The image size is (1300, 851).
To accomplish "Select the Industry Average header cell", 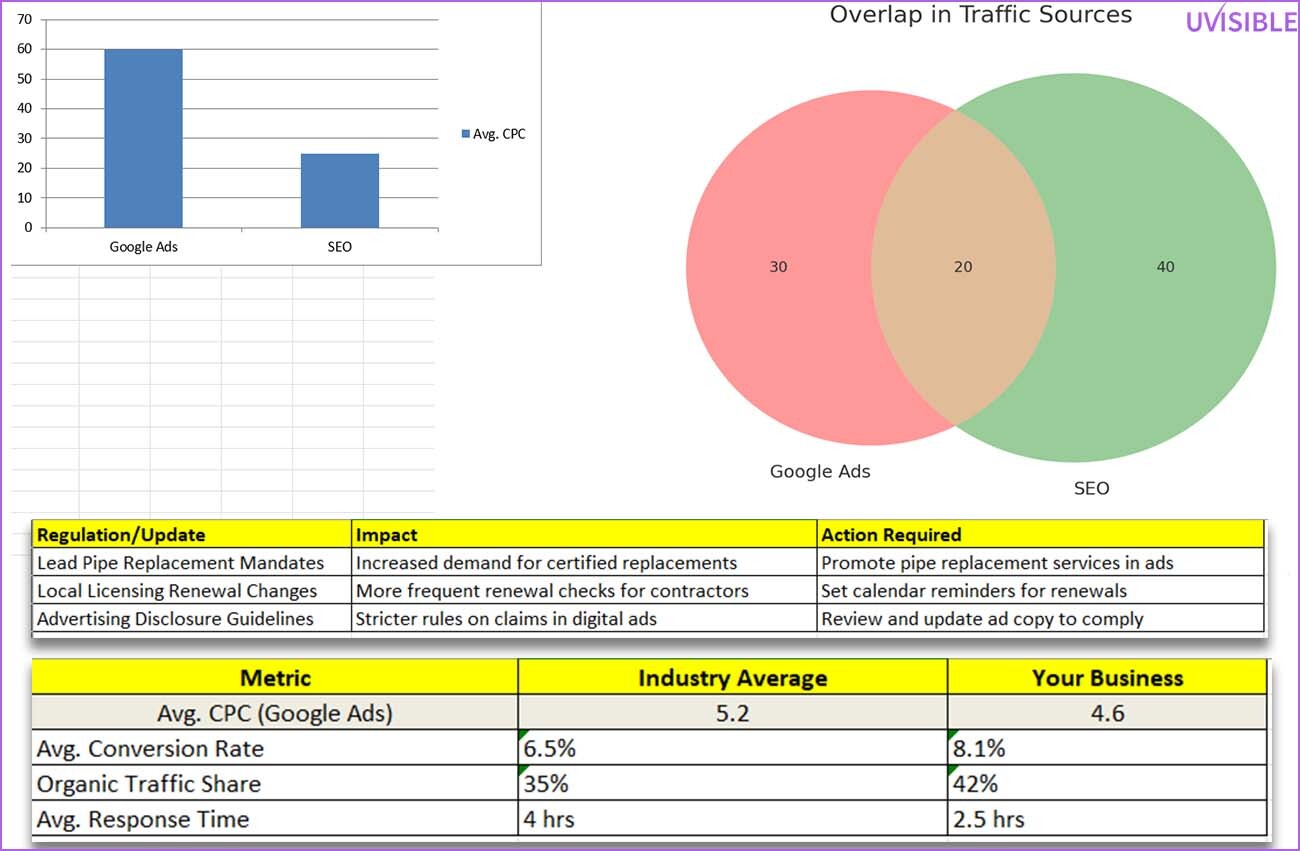I will pos(733,678).
